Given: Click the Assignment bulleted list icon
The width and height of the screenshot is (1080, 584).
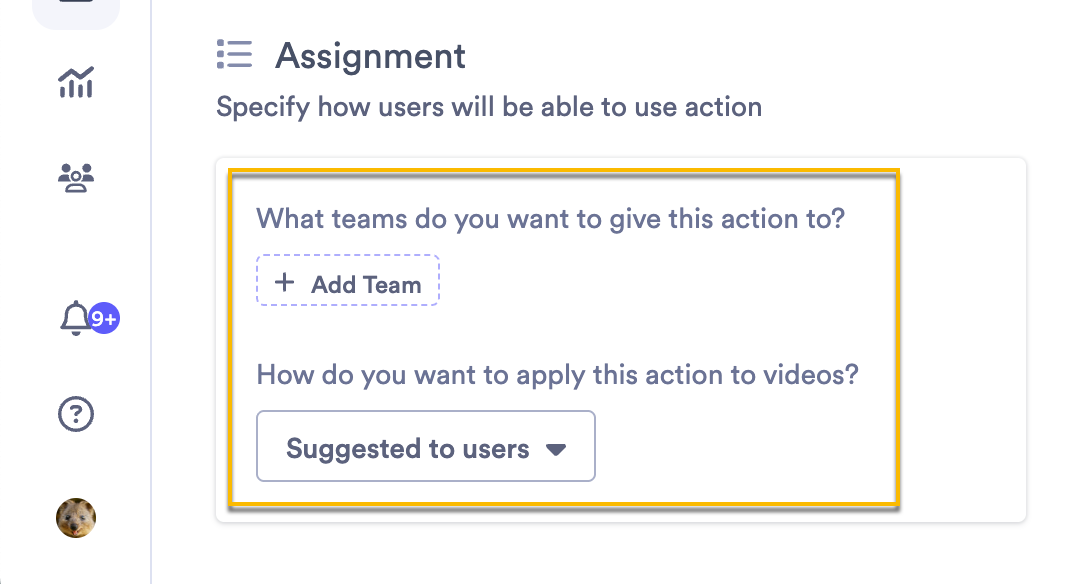Looking at the screenshot, I should point(234,55).
